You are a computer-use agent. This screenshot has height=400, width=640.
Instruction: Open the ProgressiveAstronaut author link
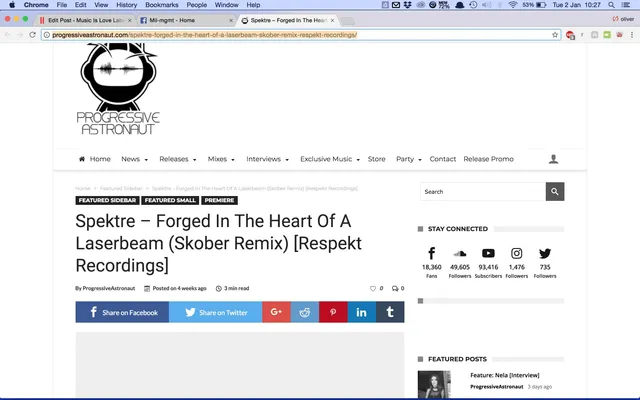click(x=109, y=288)
